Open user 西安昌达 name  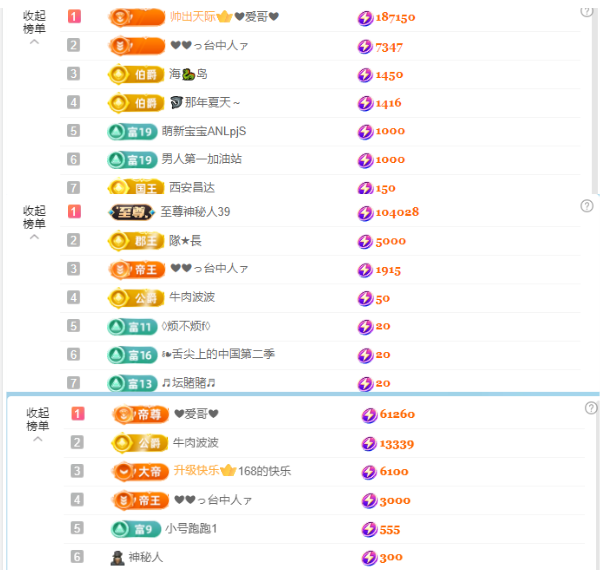(x=192, y=187)
